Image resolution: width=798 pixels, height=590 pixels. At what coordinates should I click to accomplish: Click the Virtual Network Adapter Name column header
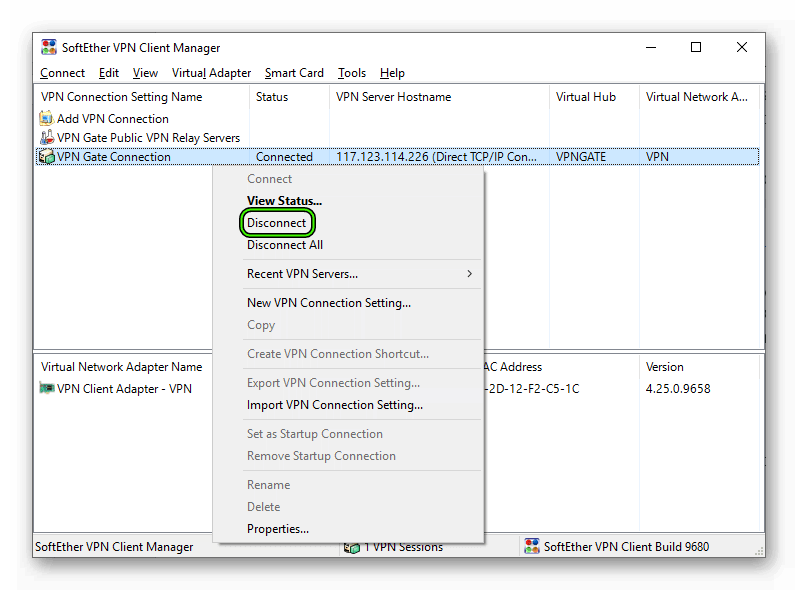point(124,367)
